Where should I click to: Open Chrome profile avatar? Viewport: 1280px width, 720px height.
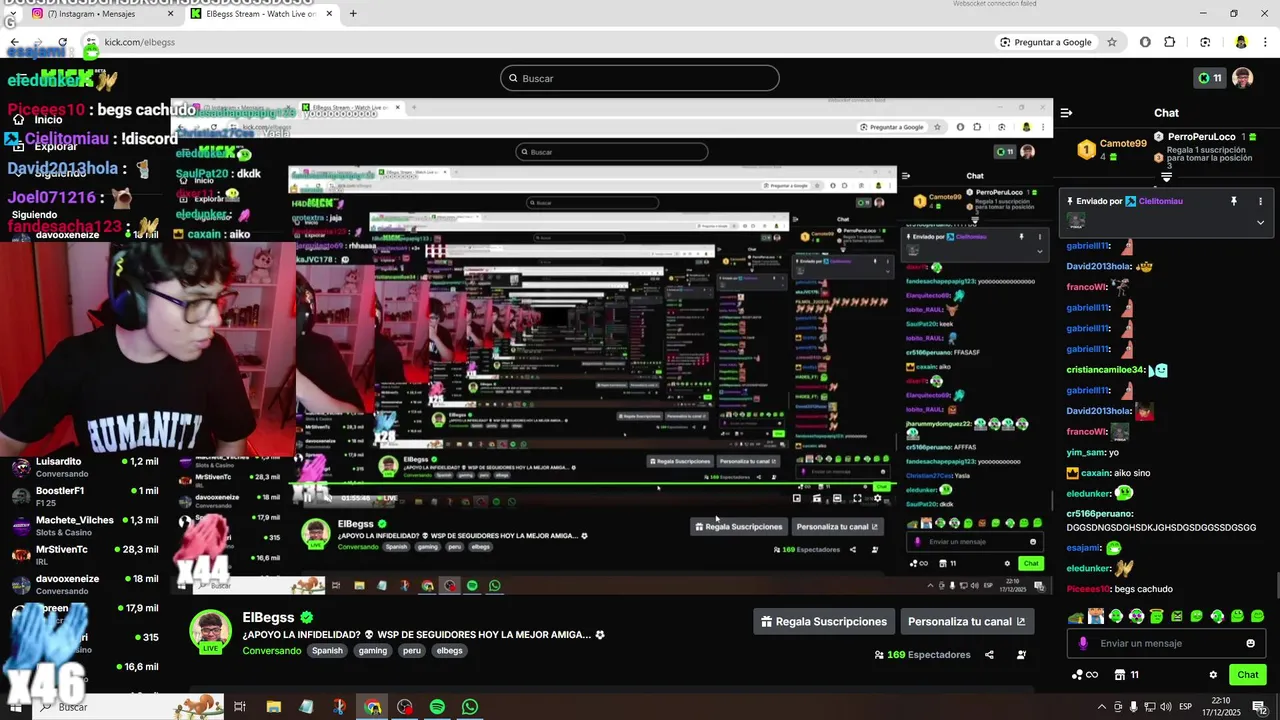[x=1240, y=42]
